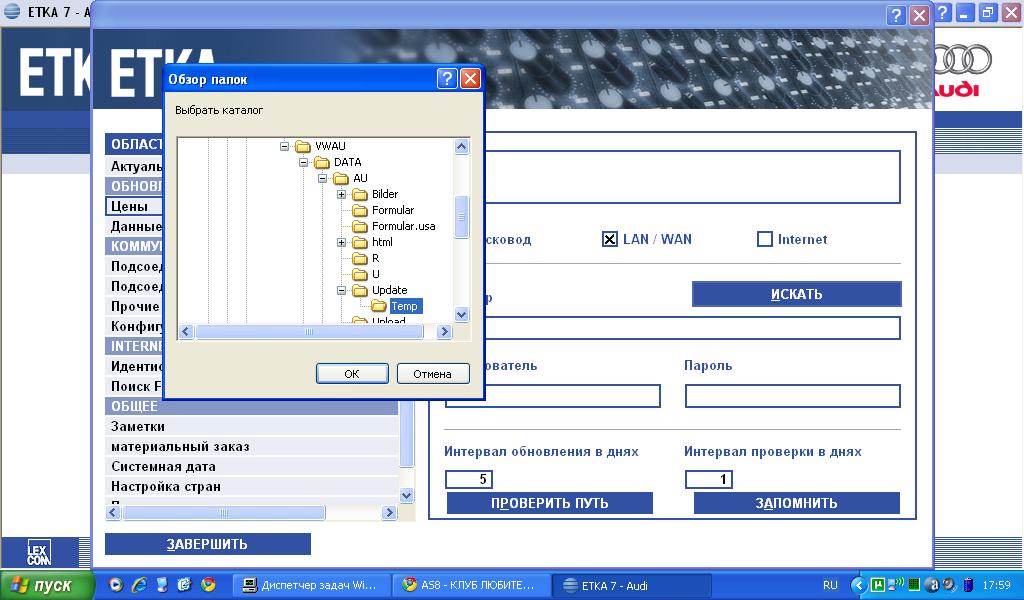
Task: Expand the Bilder folder node
Action: click(x=342, y=194)
